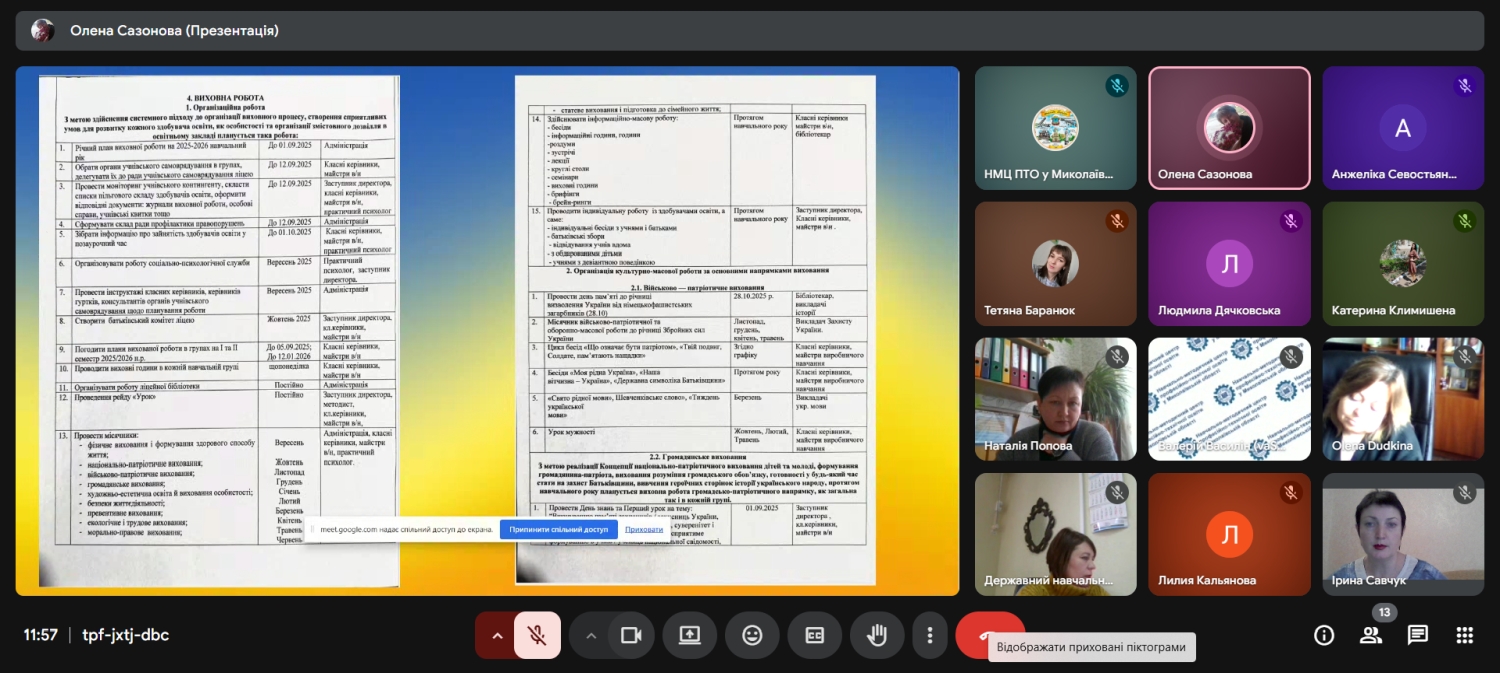Open the activities grid icon

click(1464, 635)
